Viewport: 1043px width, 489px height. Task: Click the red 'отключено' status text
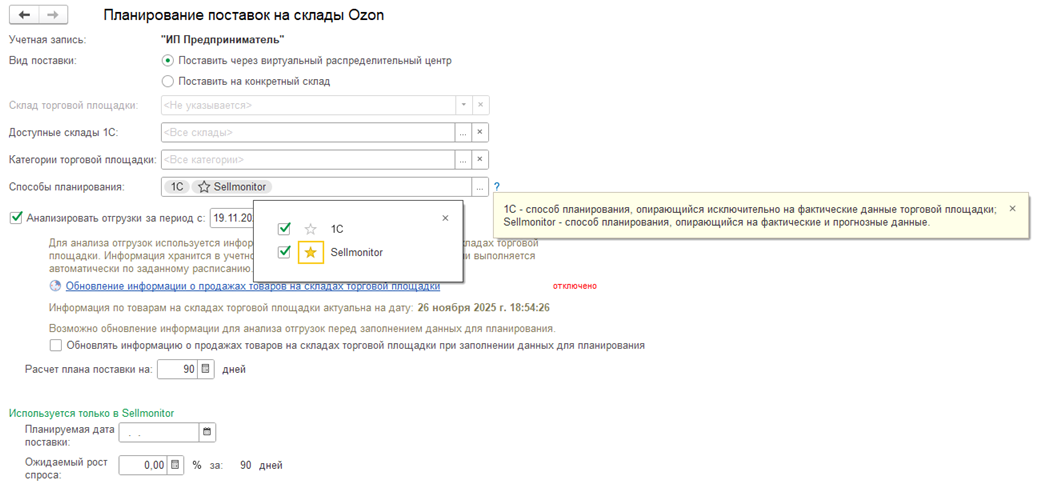575,286
